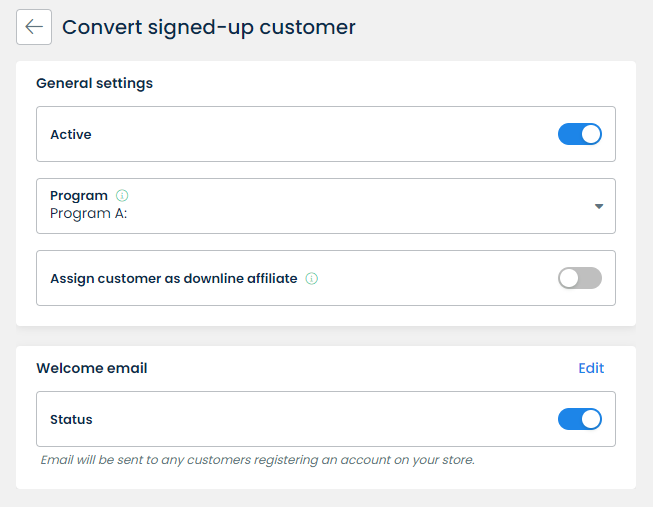This screenshot has height=507, width=653.
Task: Click the Welcome email section heading
Action: pos(91,368)
